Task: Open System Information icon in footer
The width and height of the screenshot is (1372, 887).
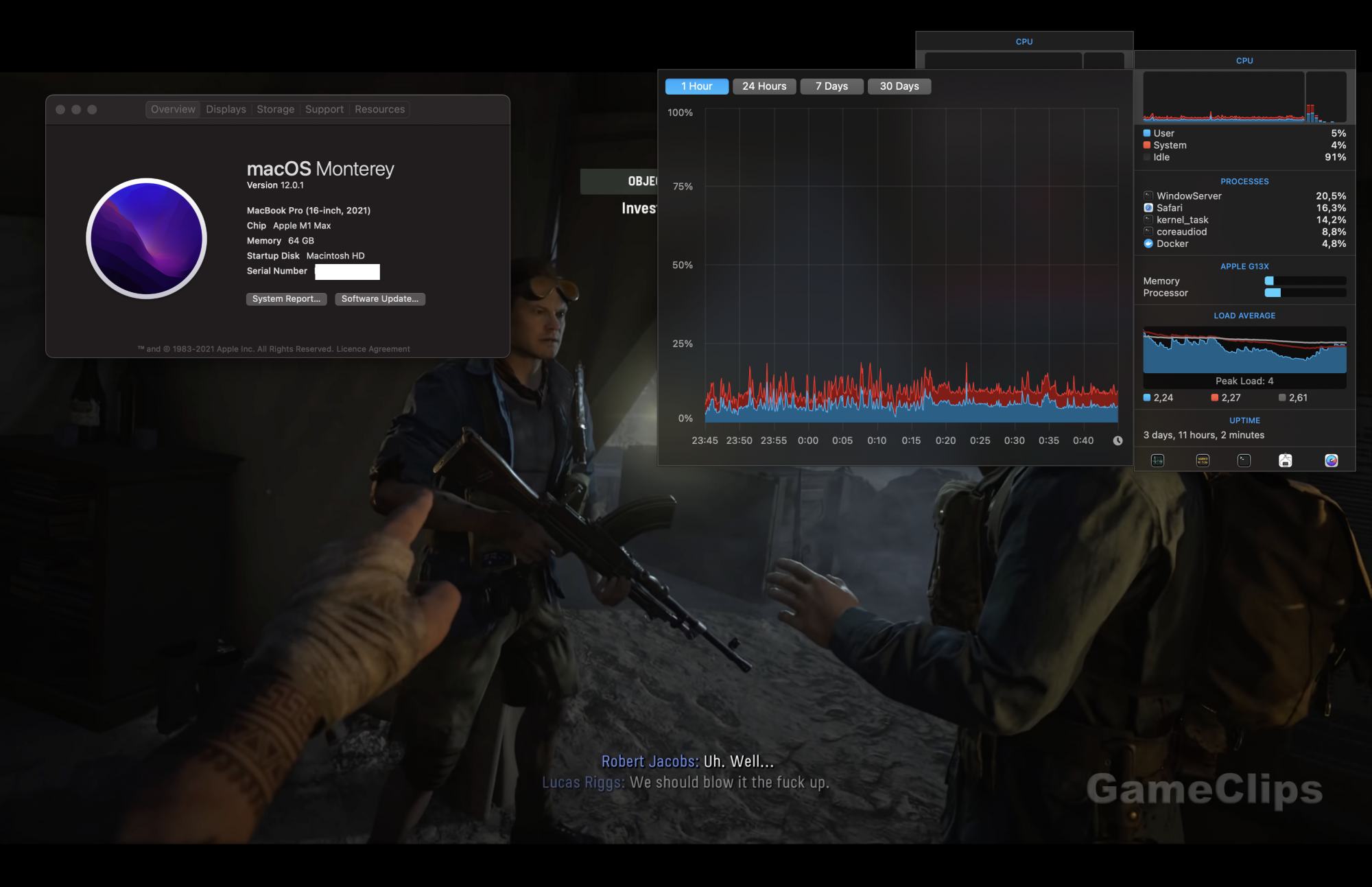Action: [1286, 460]
